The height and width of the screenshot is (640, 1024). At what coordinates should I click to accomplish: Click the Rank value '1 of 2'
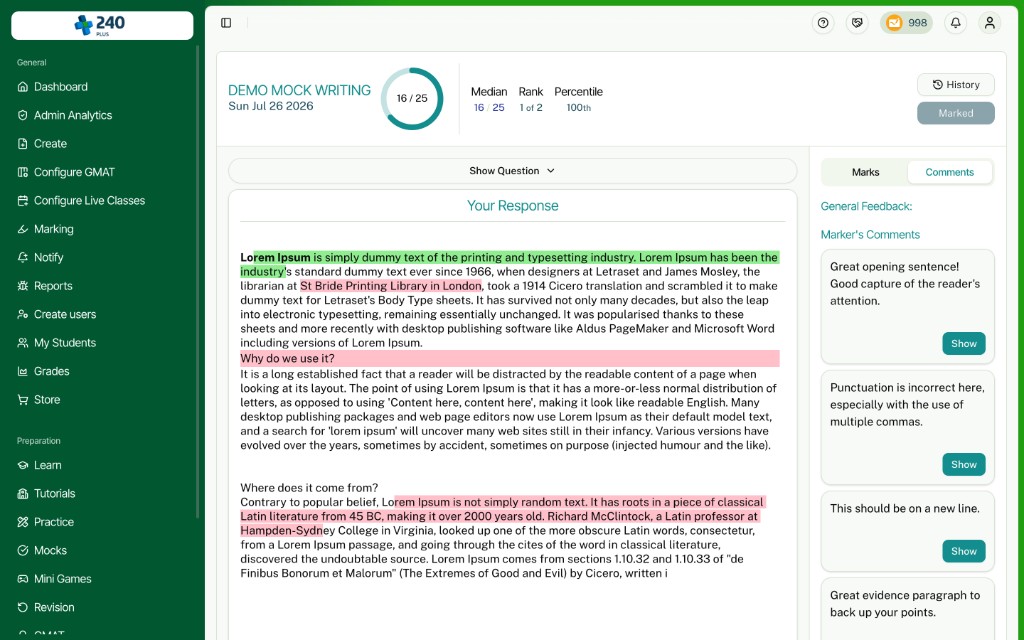pos(531,108)
